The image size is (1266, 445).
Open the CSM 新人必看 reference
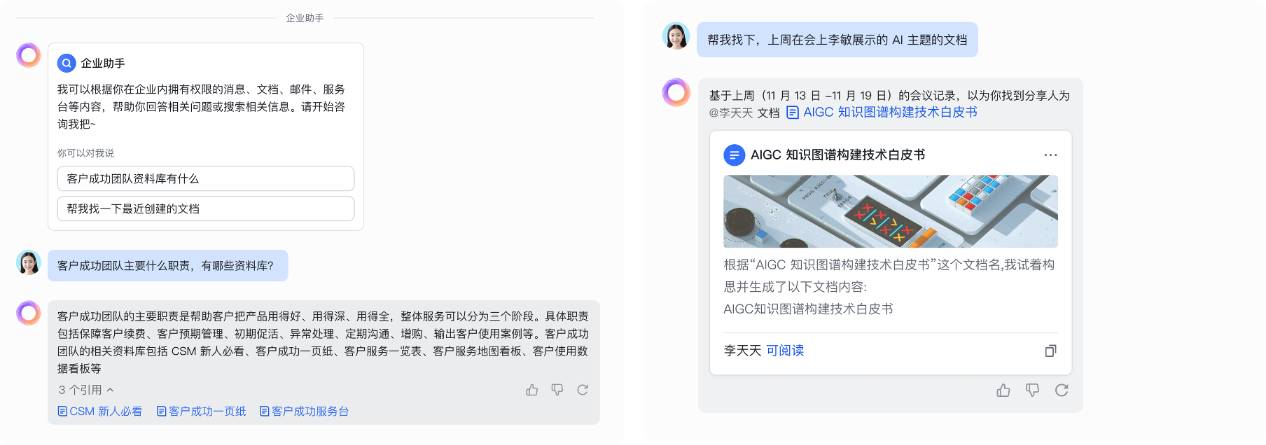click(100, 411)
